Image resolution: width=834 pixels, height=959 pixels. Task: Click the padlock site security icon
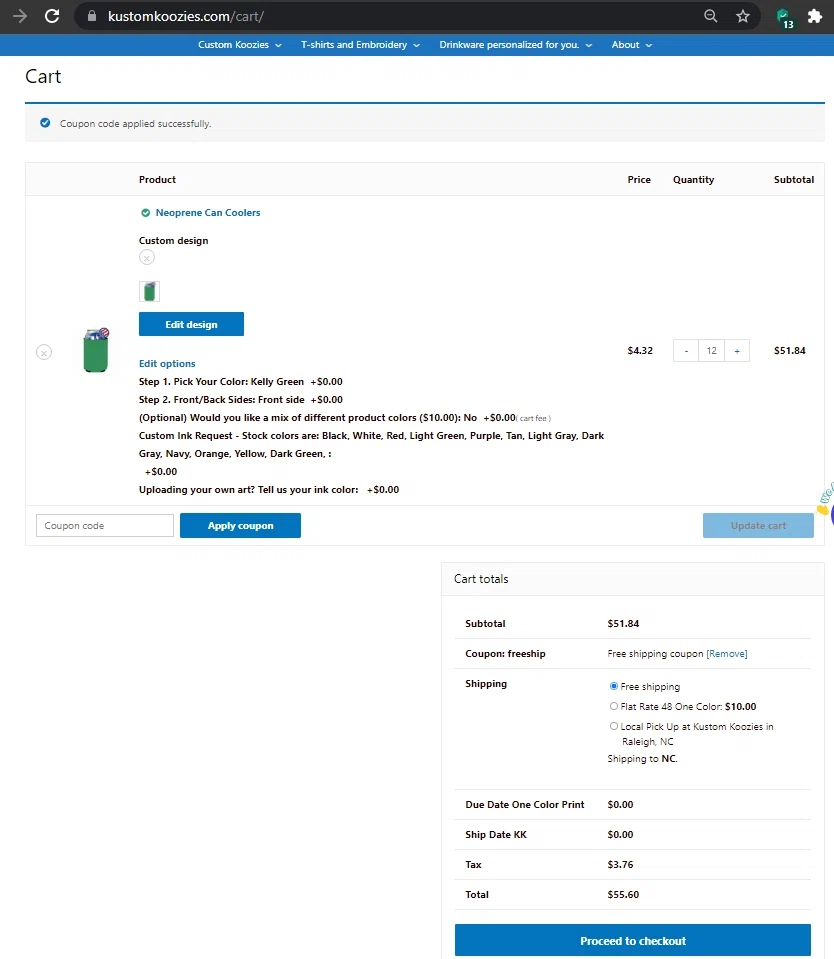tap(92, 16)
